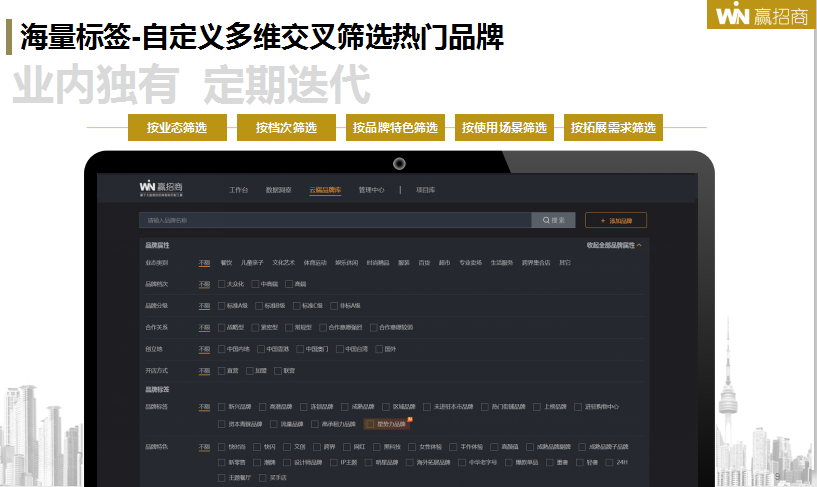817x487 pixels.
Task: Check the 中国内地 checkbox
Action: coord(221,349)
